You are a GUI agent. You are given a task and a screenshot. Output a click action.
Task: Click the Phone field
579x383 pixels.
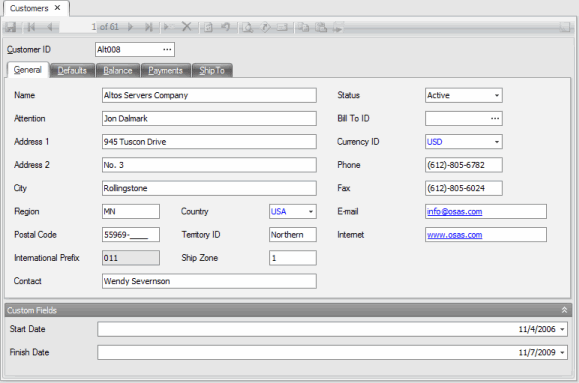tap(464, 165)
